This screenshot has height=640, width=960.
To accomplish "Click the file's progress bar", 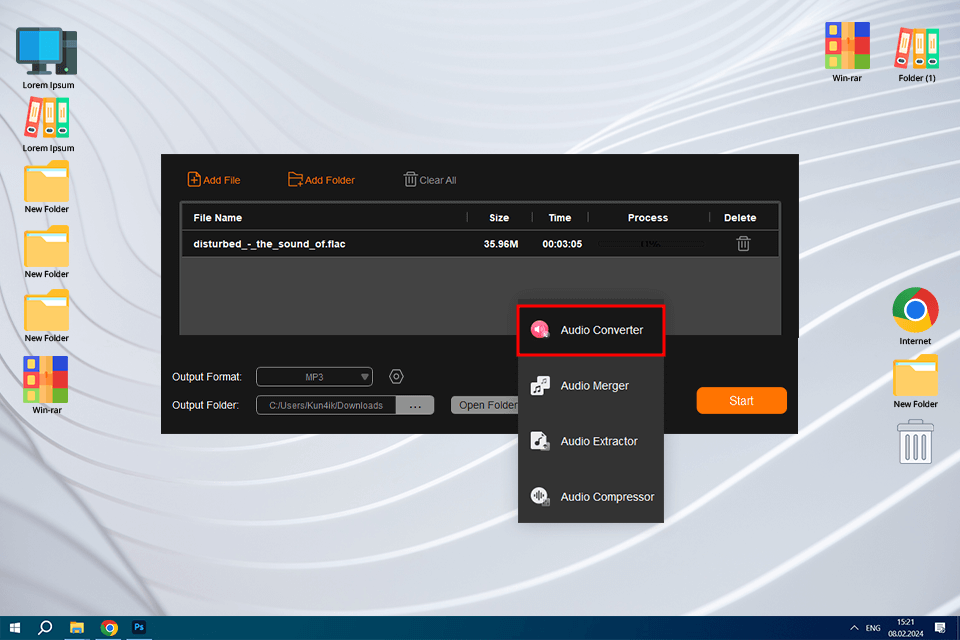I will click(650, 244).
